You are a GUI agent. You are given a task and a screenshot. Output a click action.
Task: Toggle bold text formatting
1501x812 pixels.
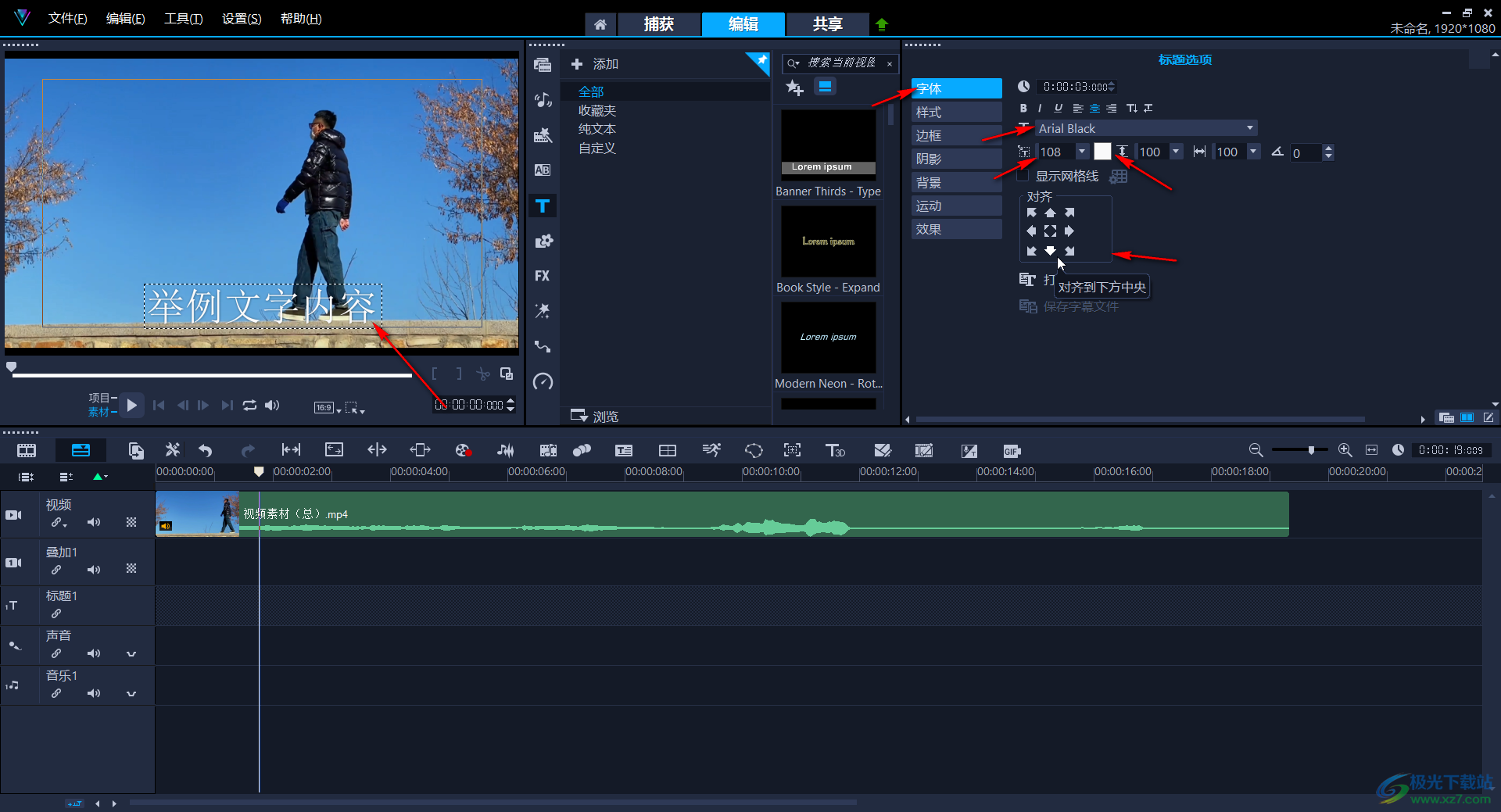pos(1023,108)
